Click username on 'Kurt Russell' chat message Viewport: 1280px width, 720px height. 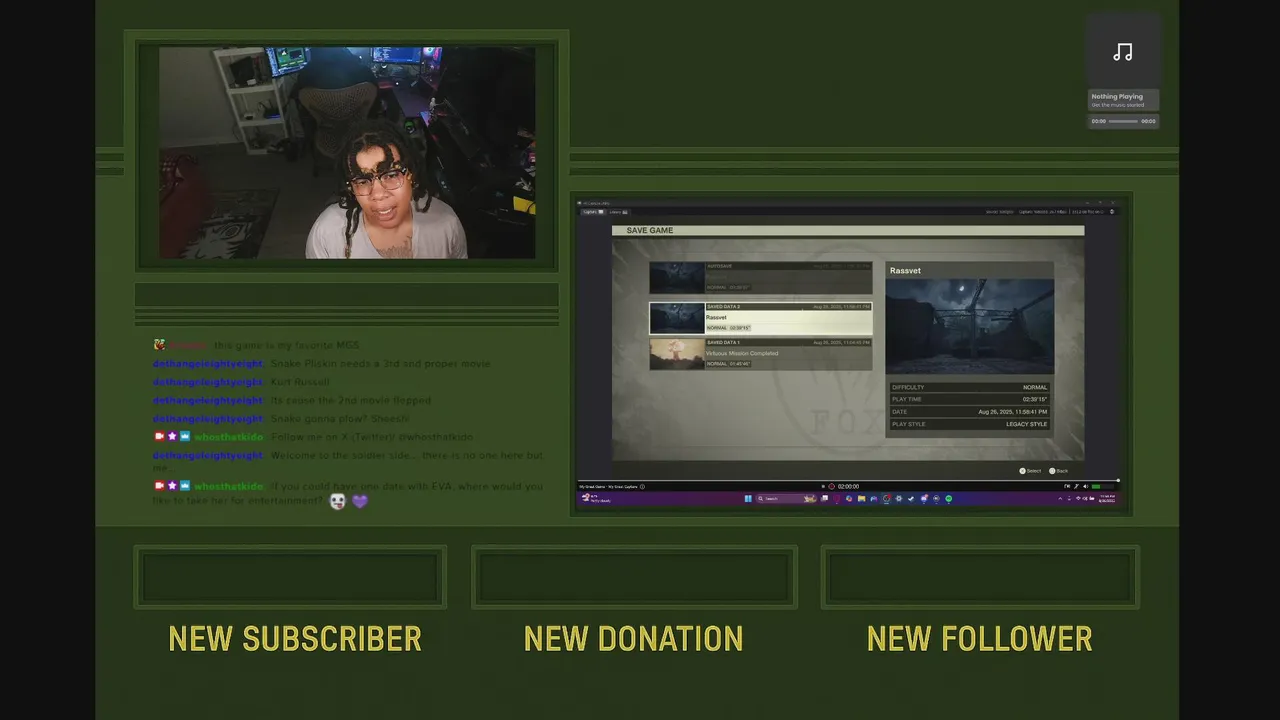pyautogui.click(x=208, y=382)
